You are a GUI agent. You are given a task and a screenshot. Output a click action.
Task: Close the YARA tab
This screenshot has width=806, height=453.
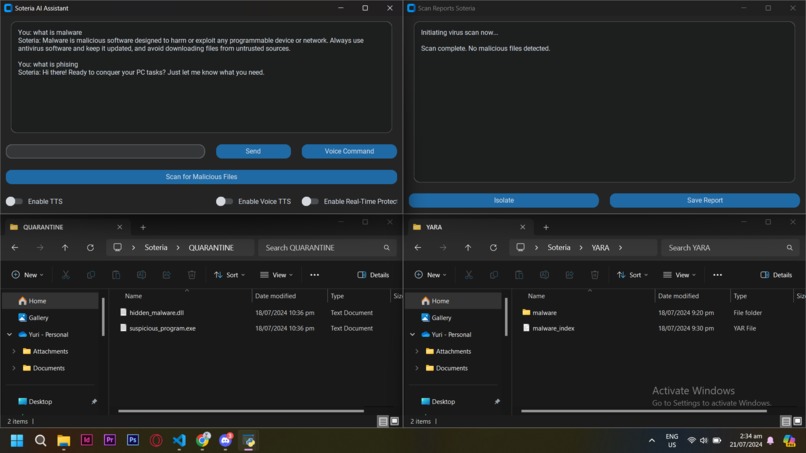523,227
